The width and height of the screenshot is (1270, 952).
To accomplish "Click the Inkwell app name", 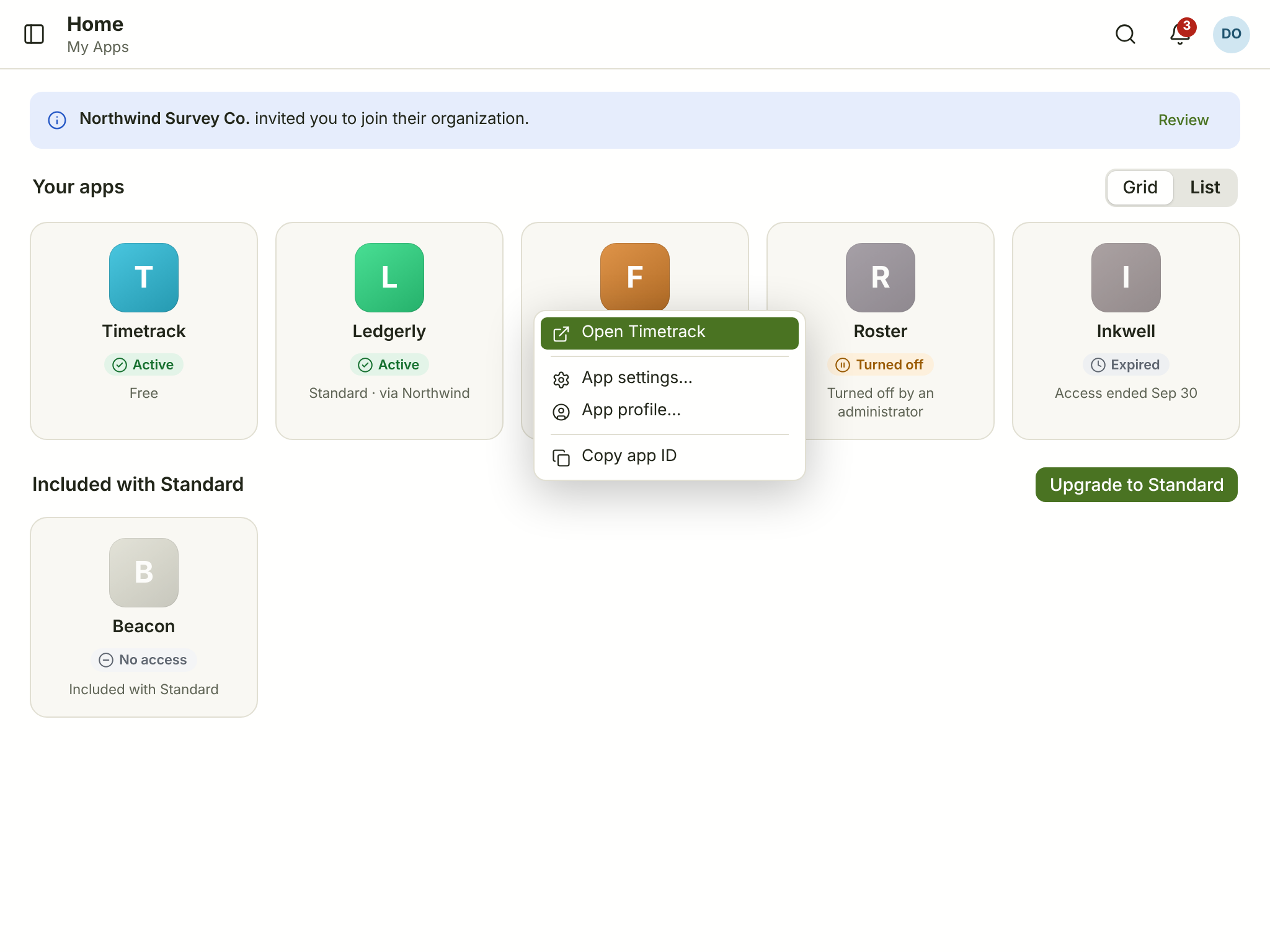I will [1126, 332].
